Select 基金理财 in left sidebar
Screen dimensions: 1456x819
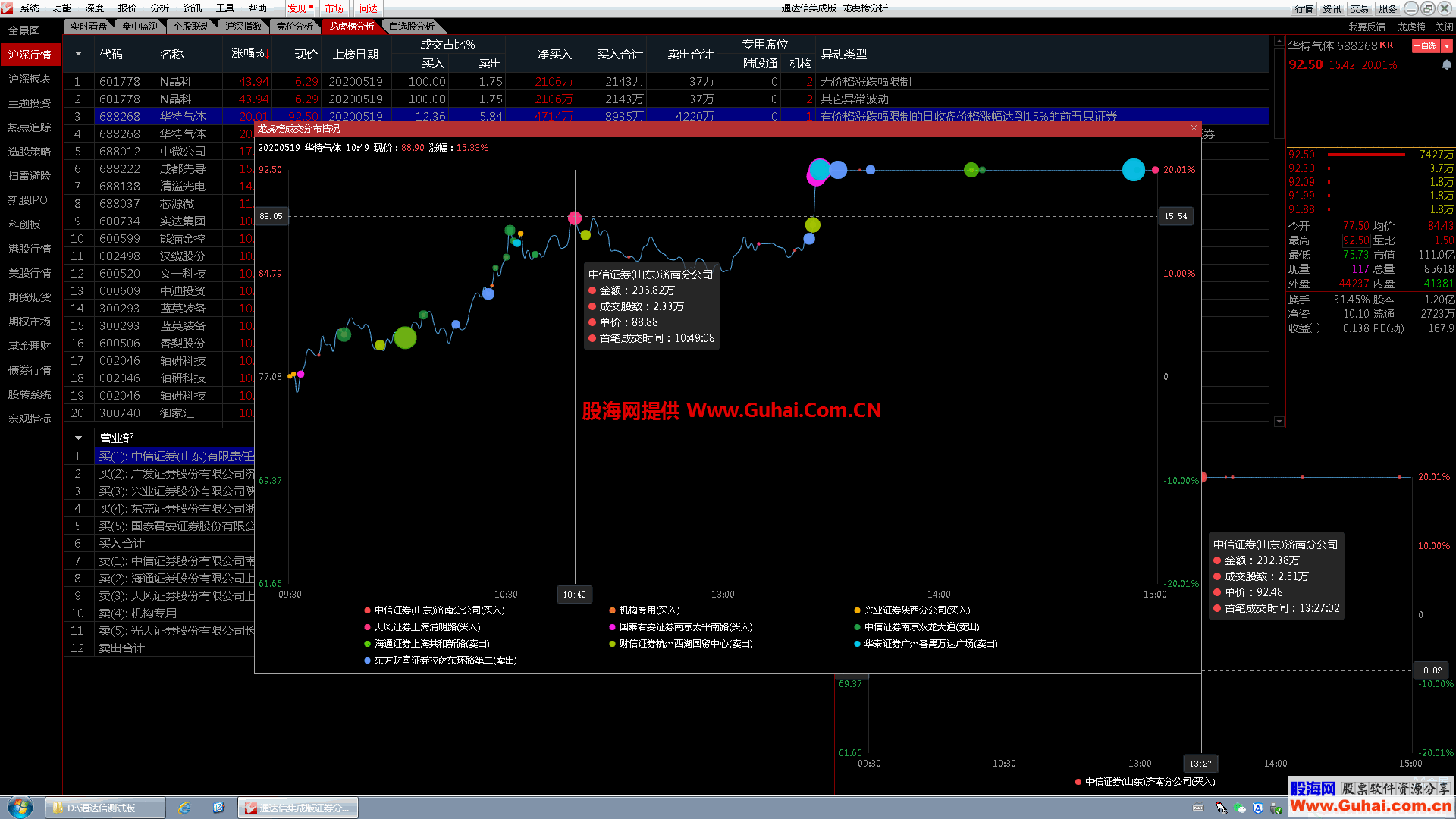[x=30, y=346]
